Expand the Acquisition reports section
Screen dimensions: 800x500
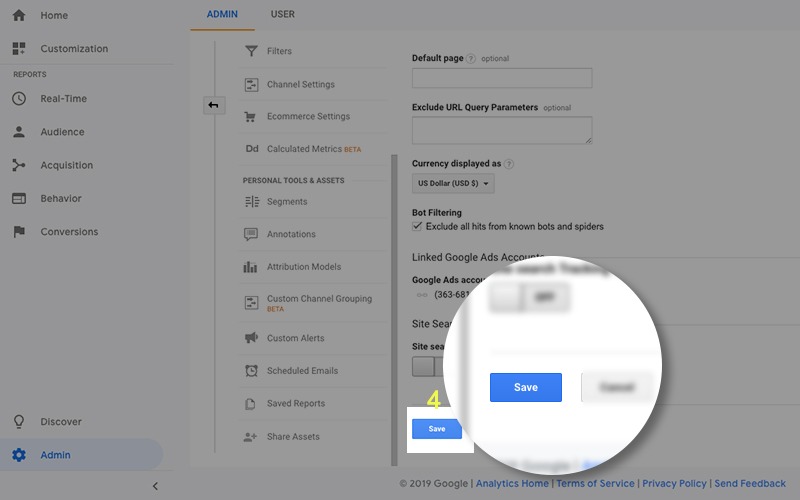coord(66,165)
